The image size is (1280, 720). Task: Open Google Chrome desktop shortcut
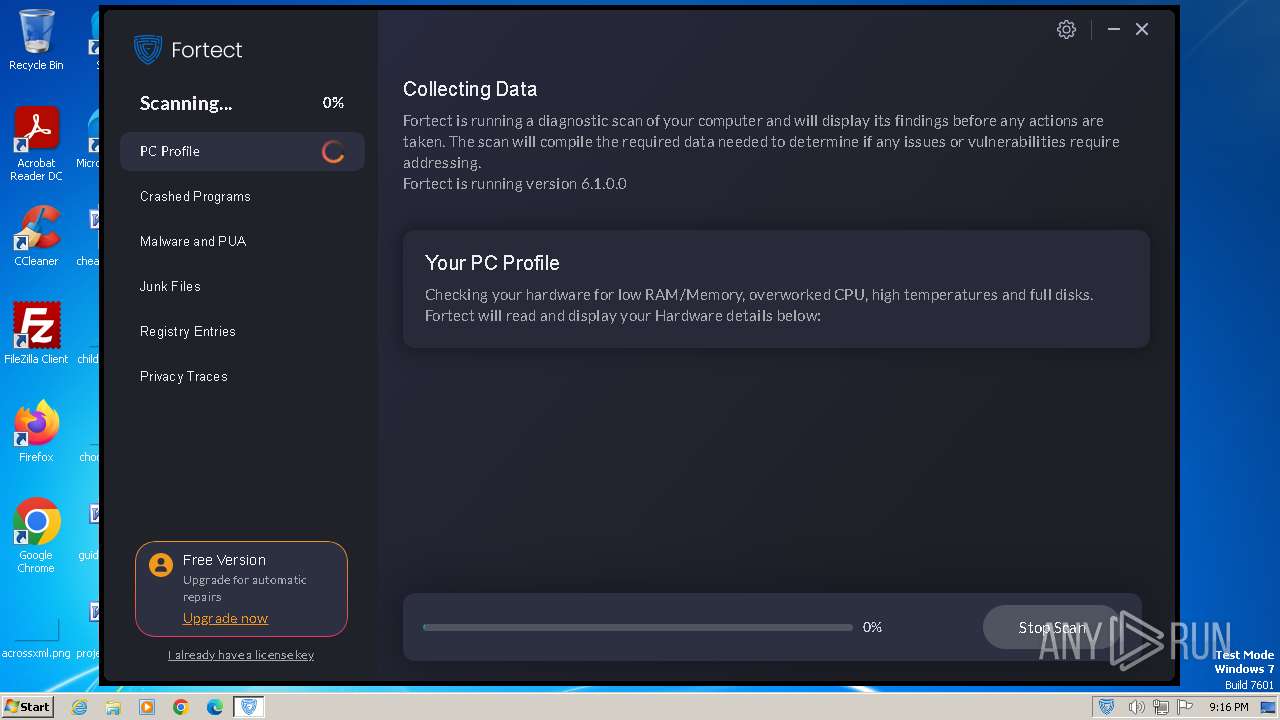36,536
